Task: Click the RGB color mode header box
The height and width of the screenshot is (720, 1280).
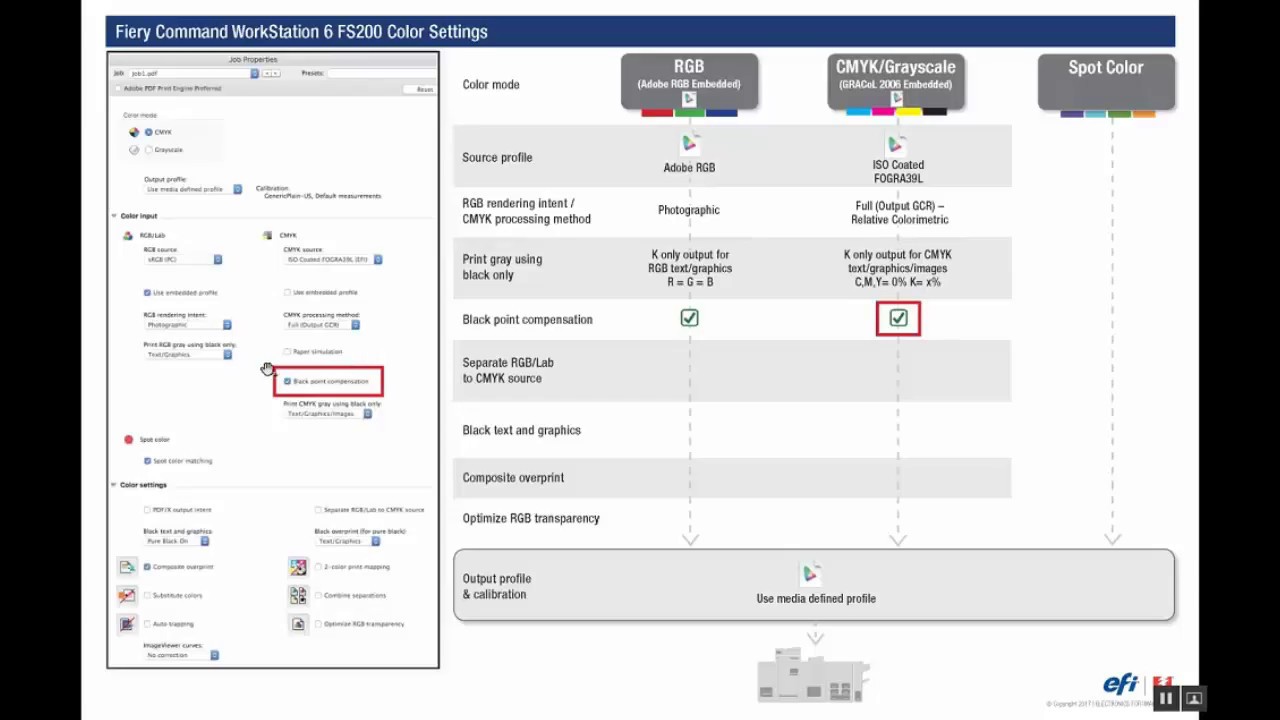Action: (689, 81)
